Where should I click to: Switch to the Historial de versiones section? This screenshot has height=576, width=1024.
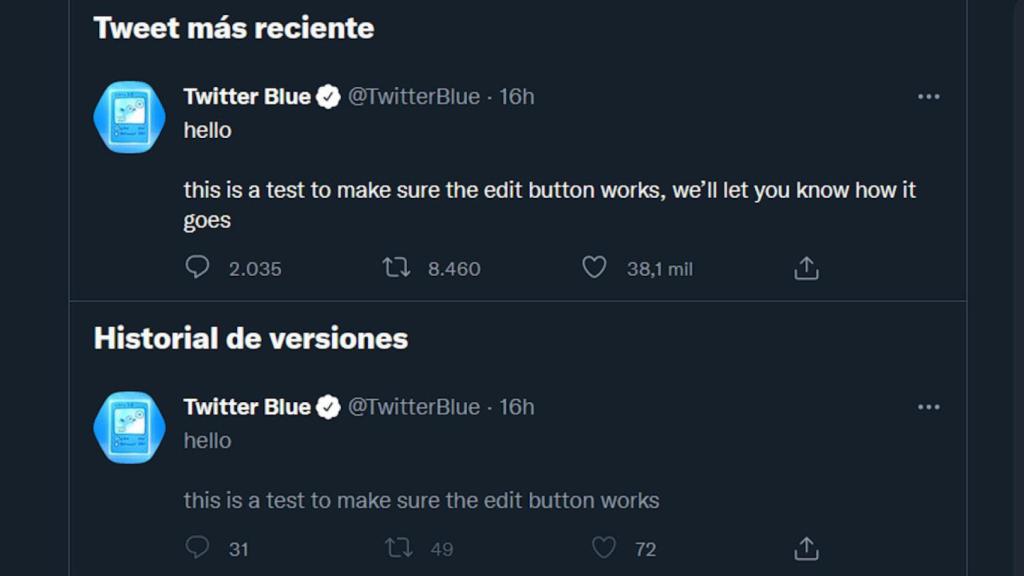[249, 338]
